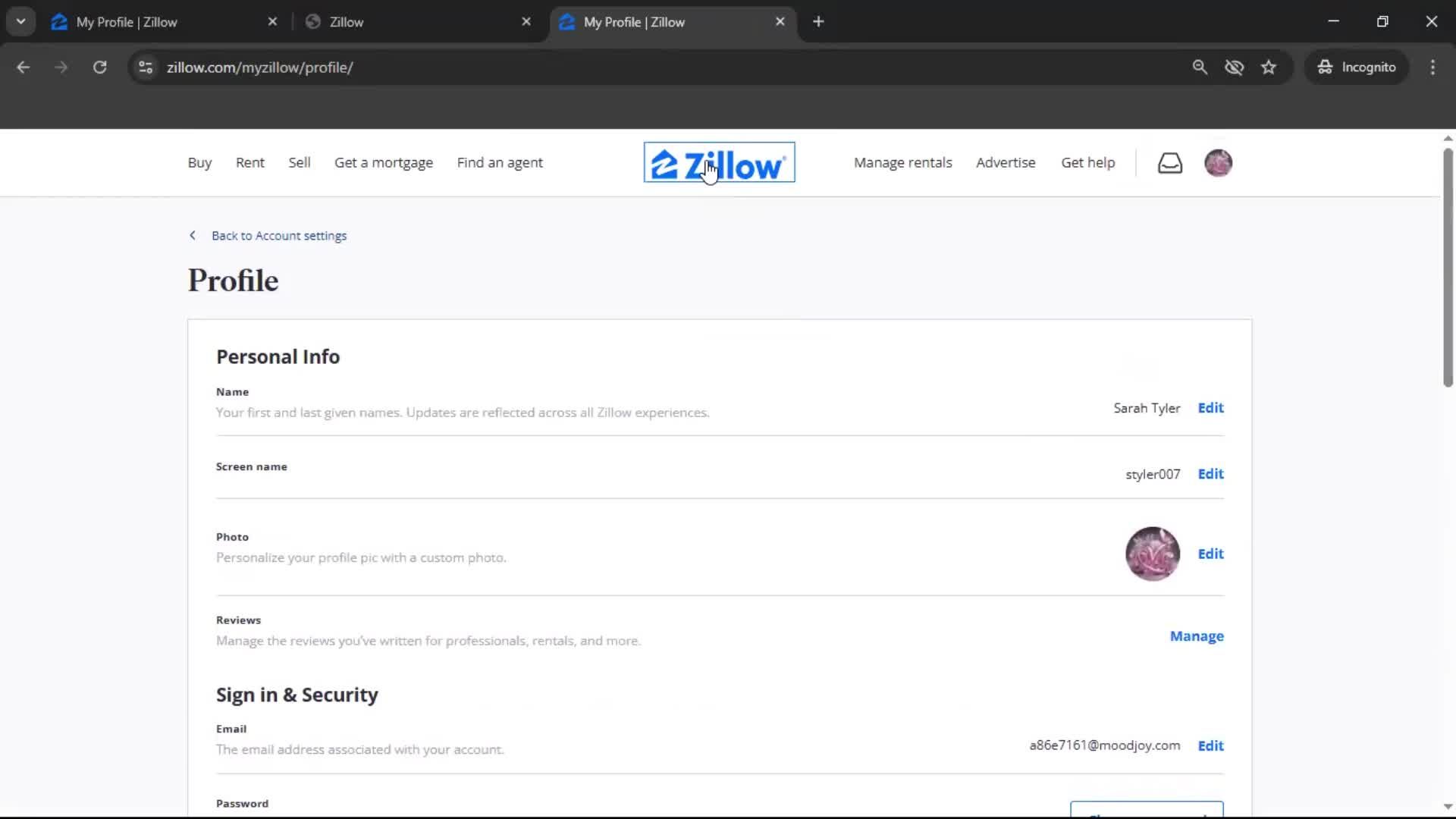1456x819 pixels.
Task: Edit the account email address
Action: click(x=1210, y=745)
